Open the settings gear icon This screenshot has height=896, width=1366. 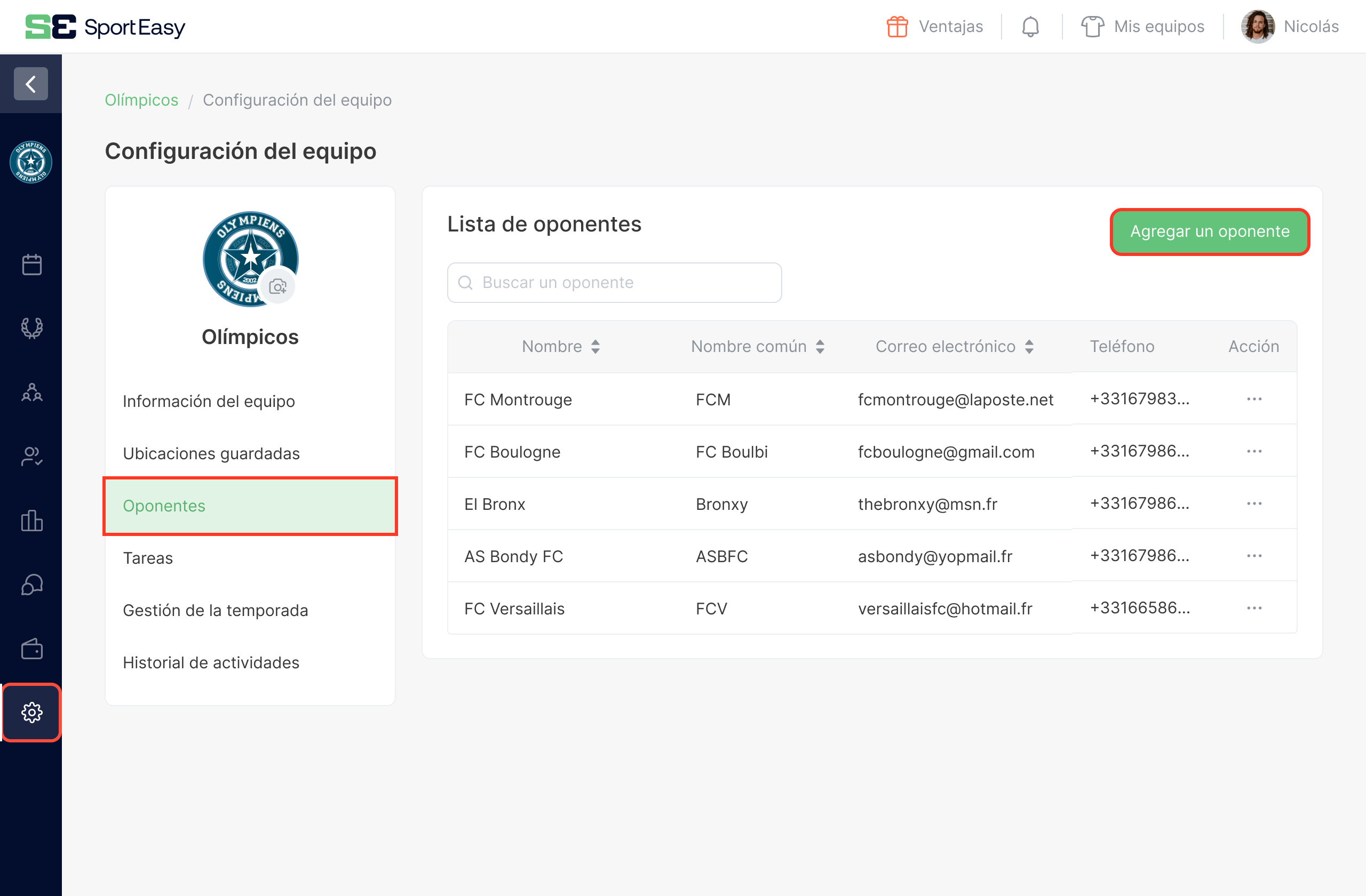tap(31, 713)
